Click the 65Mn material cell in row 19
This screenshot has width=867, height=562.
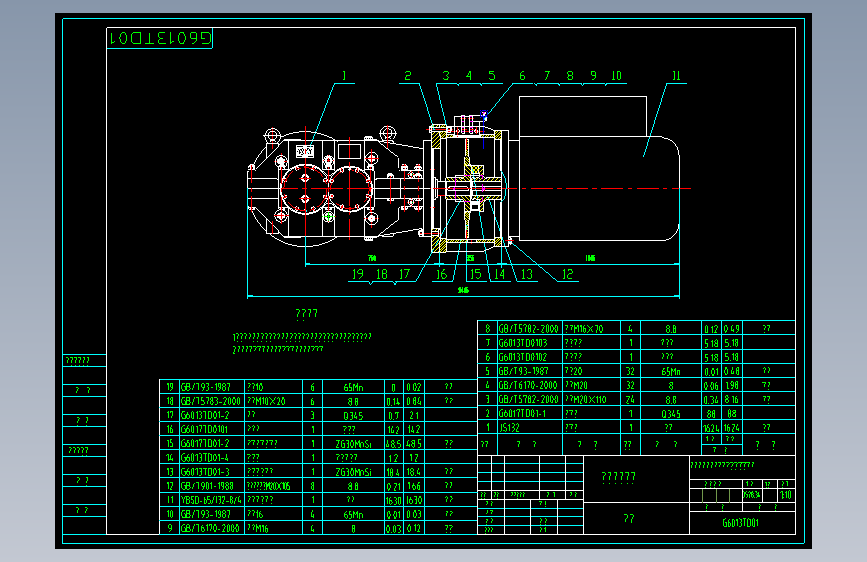pos(353,387)
